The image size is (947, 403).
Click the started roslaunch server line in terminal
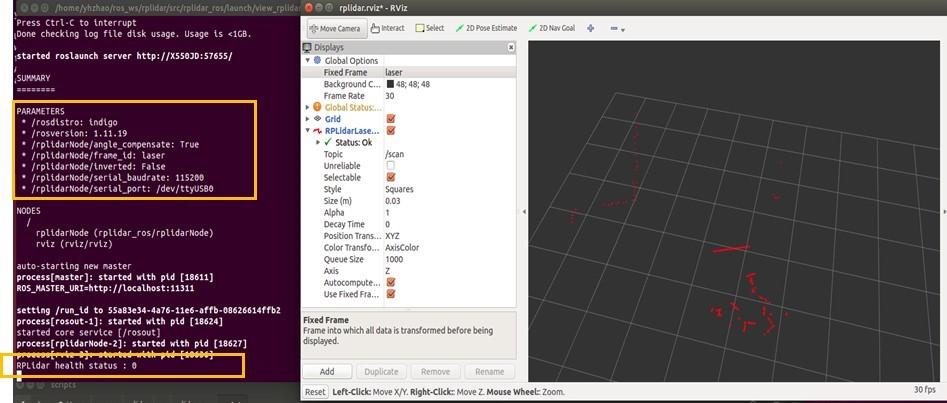[124, 56]
